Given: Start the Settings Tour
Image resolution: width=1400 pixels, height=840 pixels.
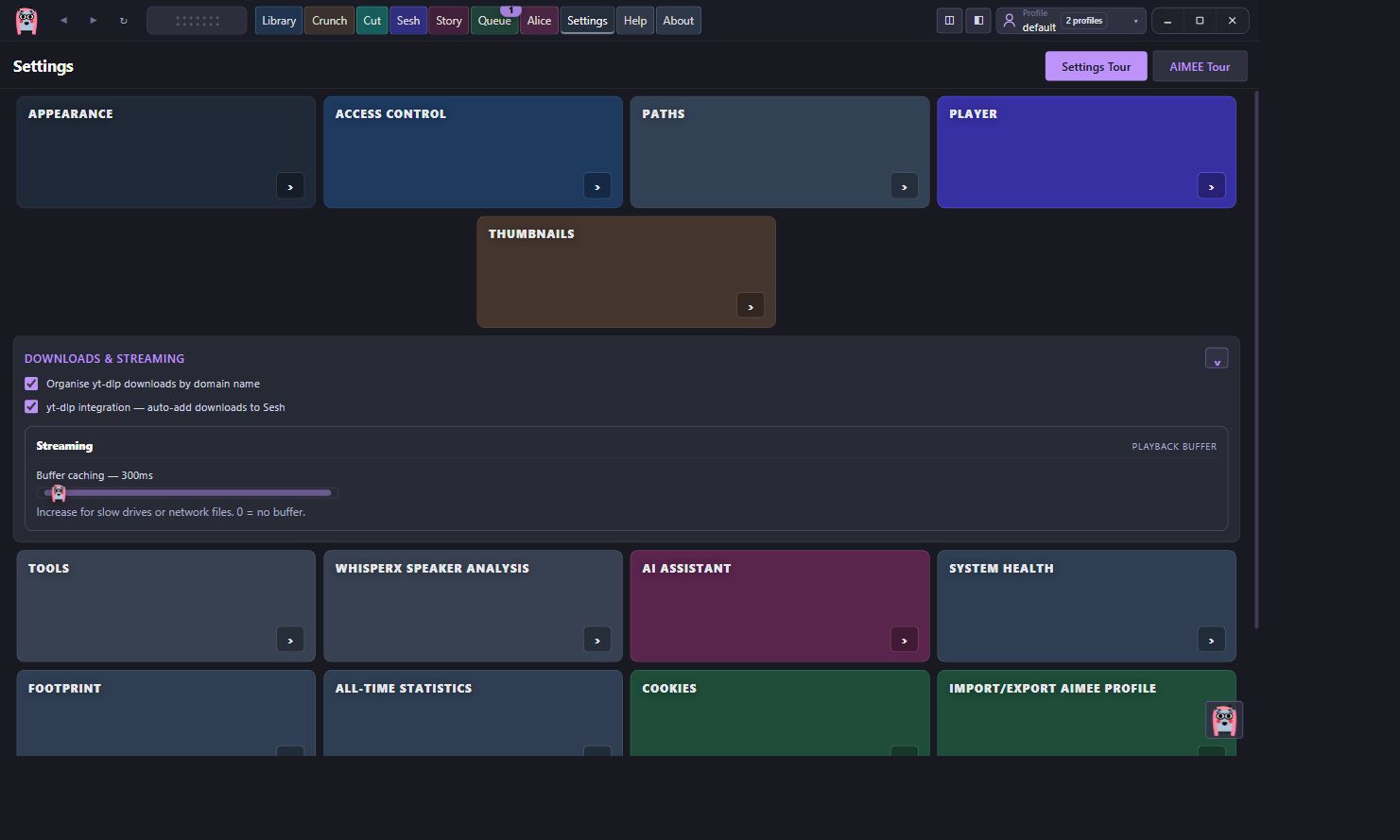Looking at the screenshot, I should click(1096, 66).
